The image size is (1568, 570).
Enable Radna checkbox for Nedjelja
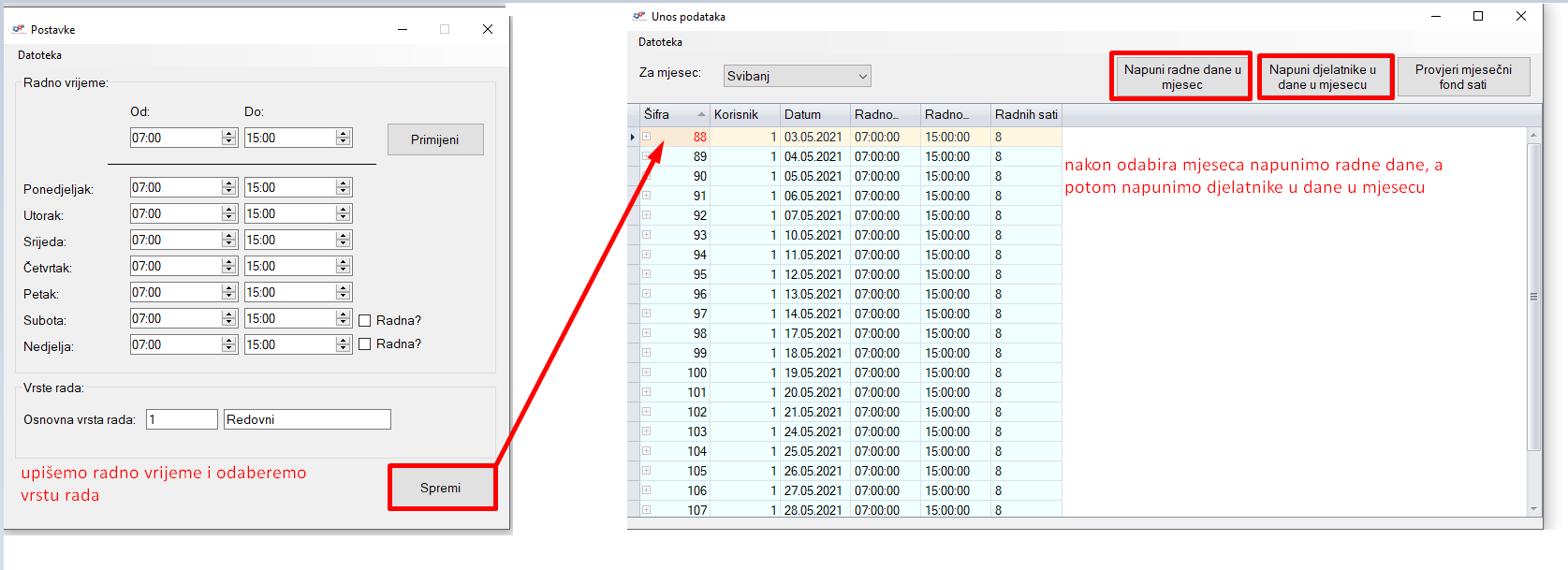[365, 344]
